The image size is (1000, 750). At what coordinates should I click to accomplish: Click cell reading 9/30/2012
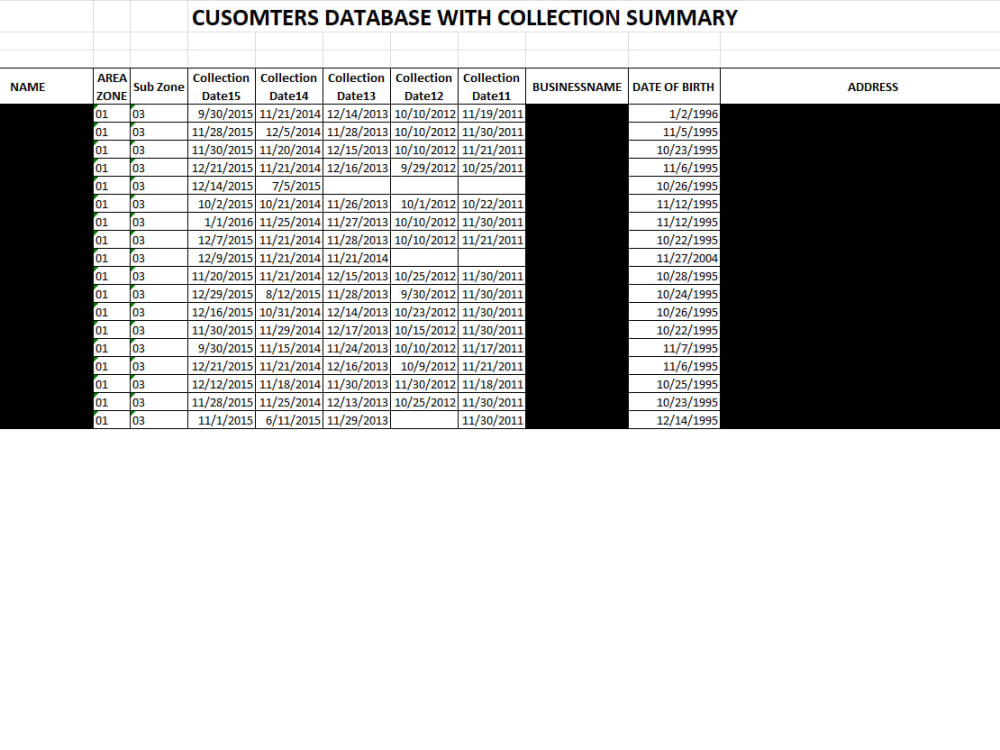pyautogui.click(x=424, y=294)
